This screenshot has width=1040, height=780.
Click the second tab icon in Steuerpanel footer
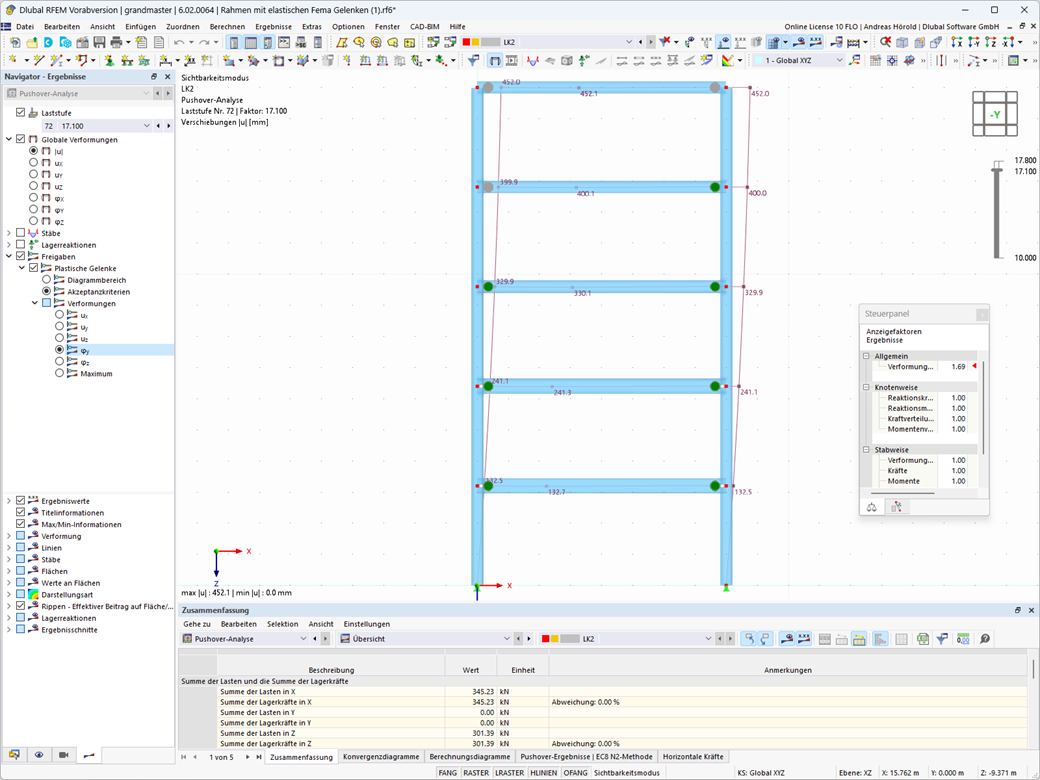click(896, 507)
